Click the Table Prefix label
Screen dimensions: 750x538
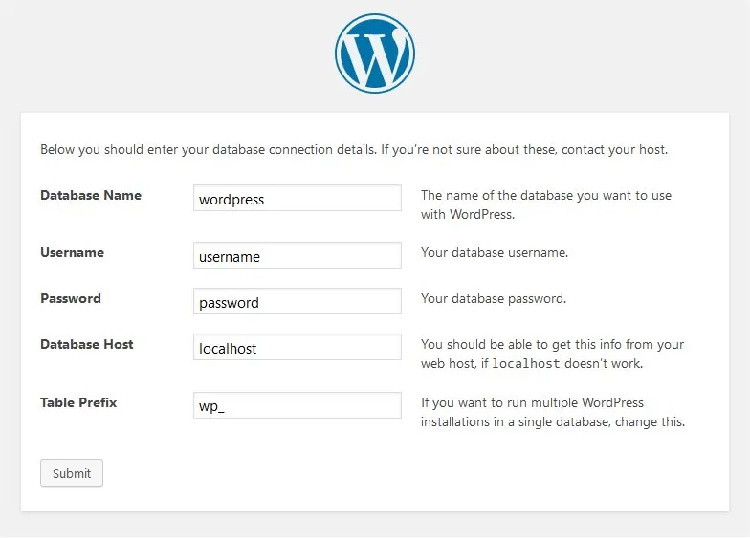pos(78,403)
